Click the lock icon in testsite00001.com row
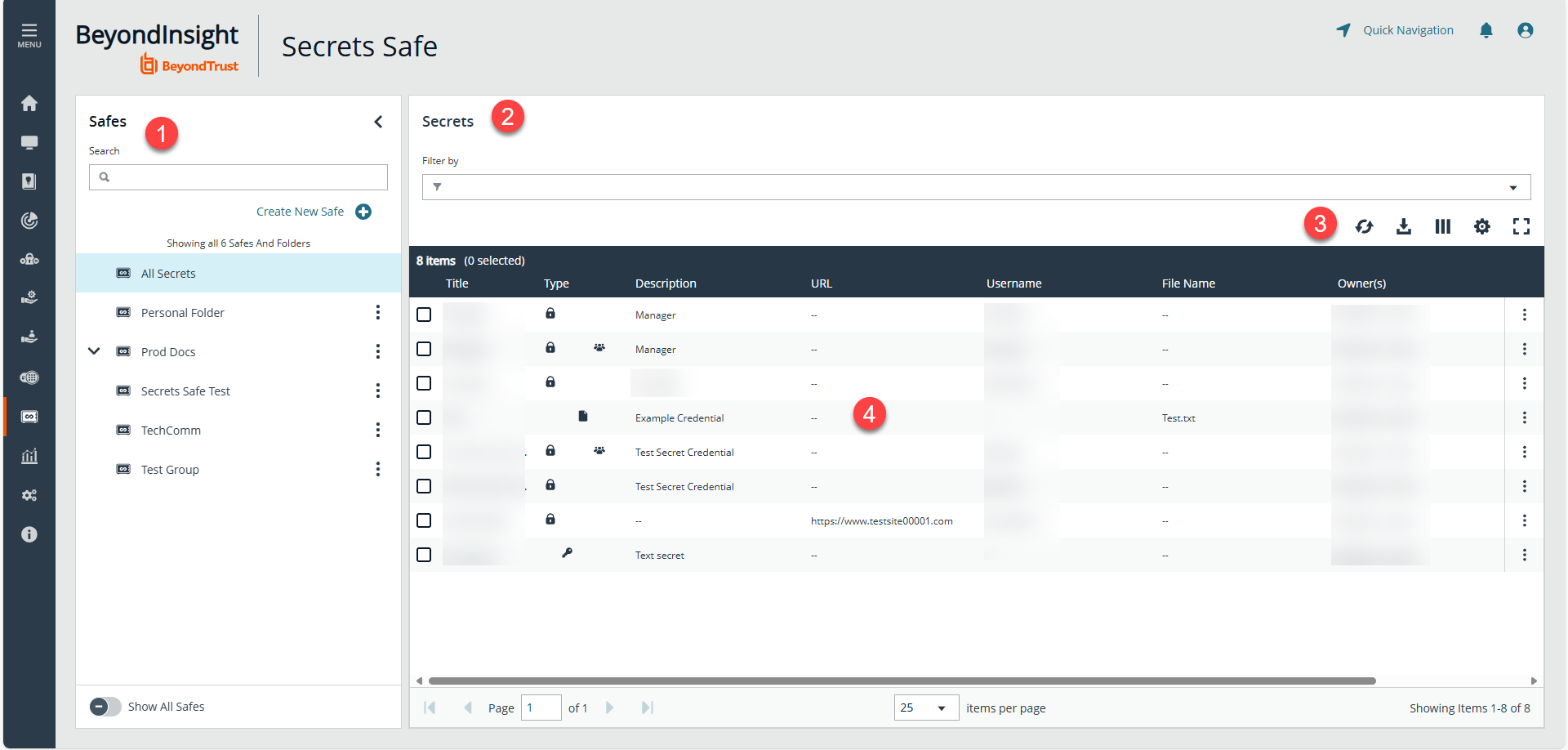1568x750 pixels. click(550, 519)
